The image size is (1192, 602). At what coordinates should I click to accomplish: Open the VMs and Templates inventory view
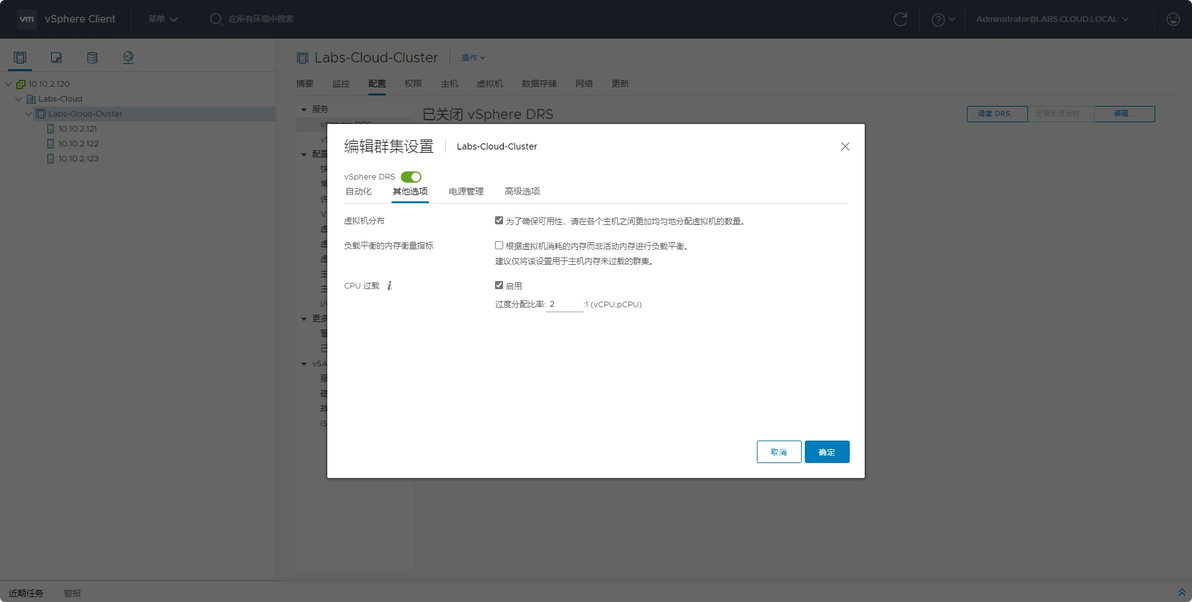point(56,58)
